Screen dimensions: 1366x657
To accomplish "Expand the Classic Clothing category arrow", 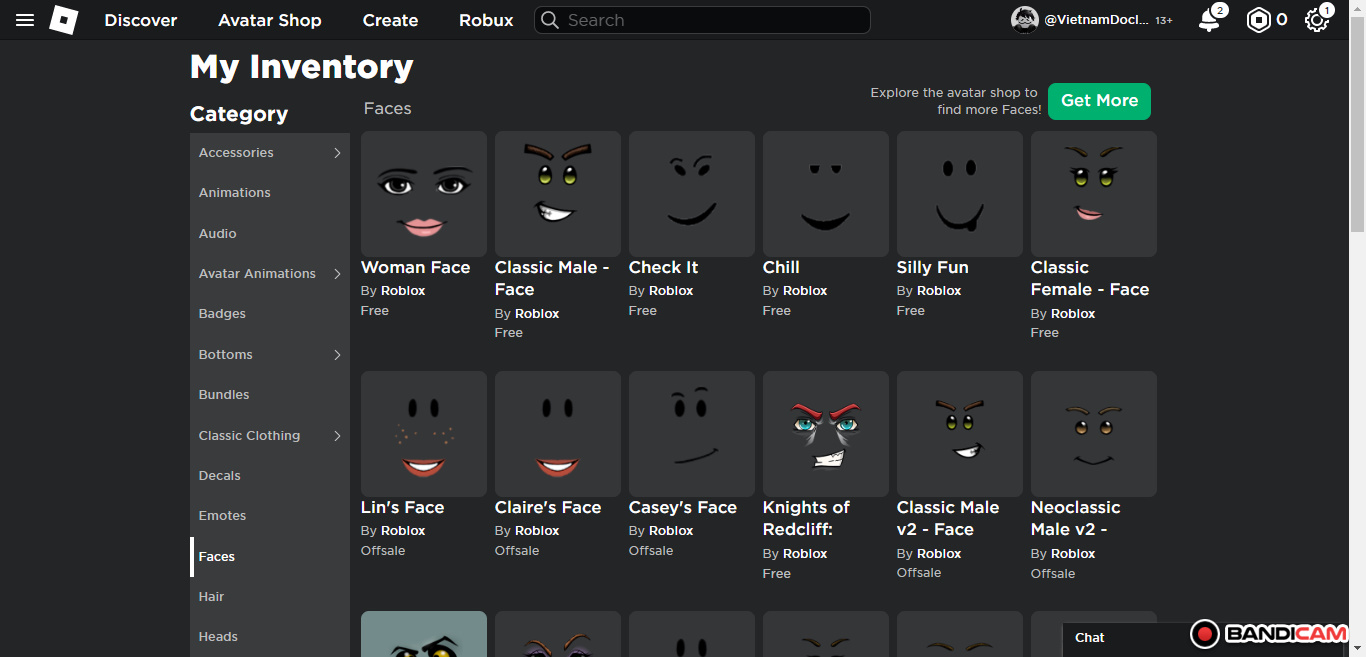I will click(x=337, y=436).
